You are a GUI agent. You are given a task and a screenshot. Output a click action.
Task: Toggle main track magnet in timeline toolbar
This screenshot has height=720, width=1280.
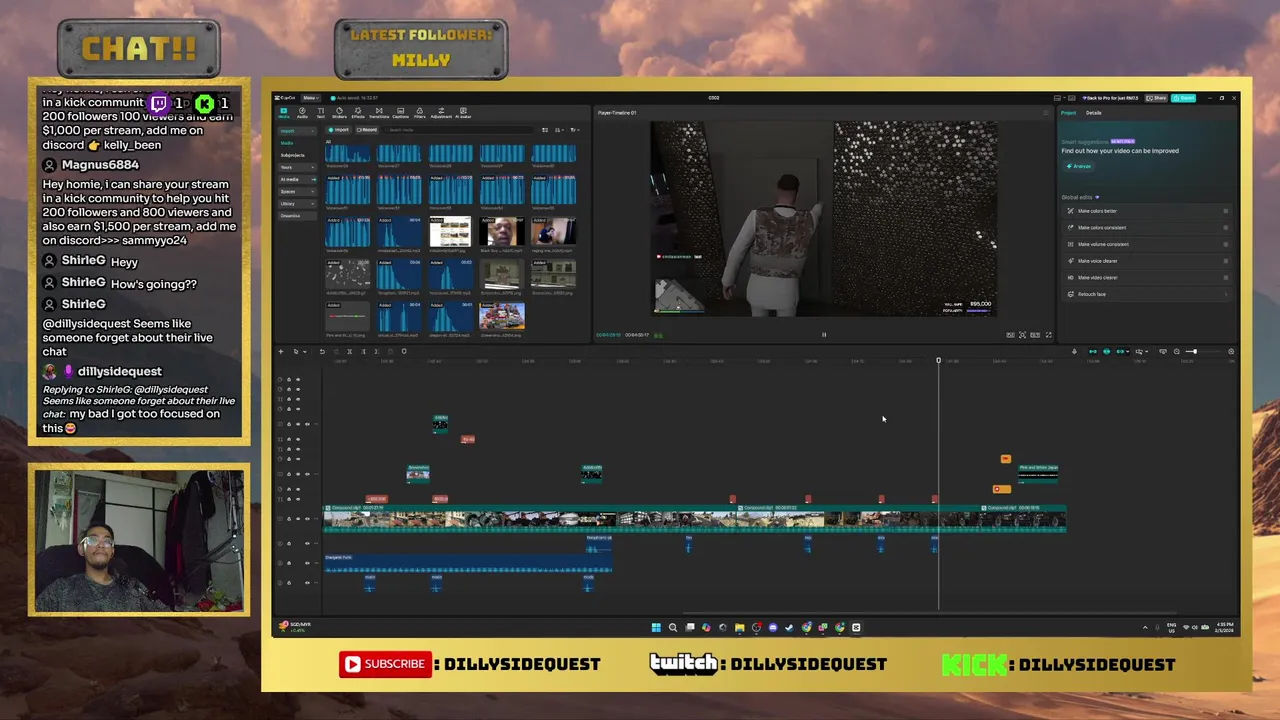[x=1093, y=351]
